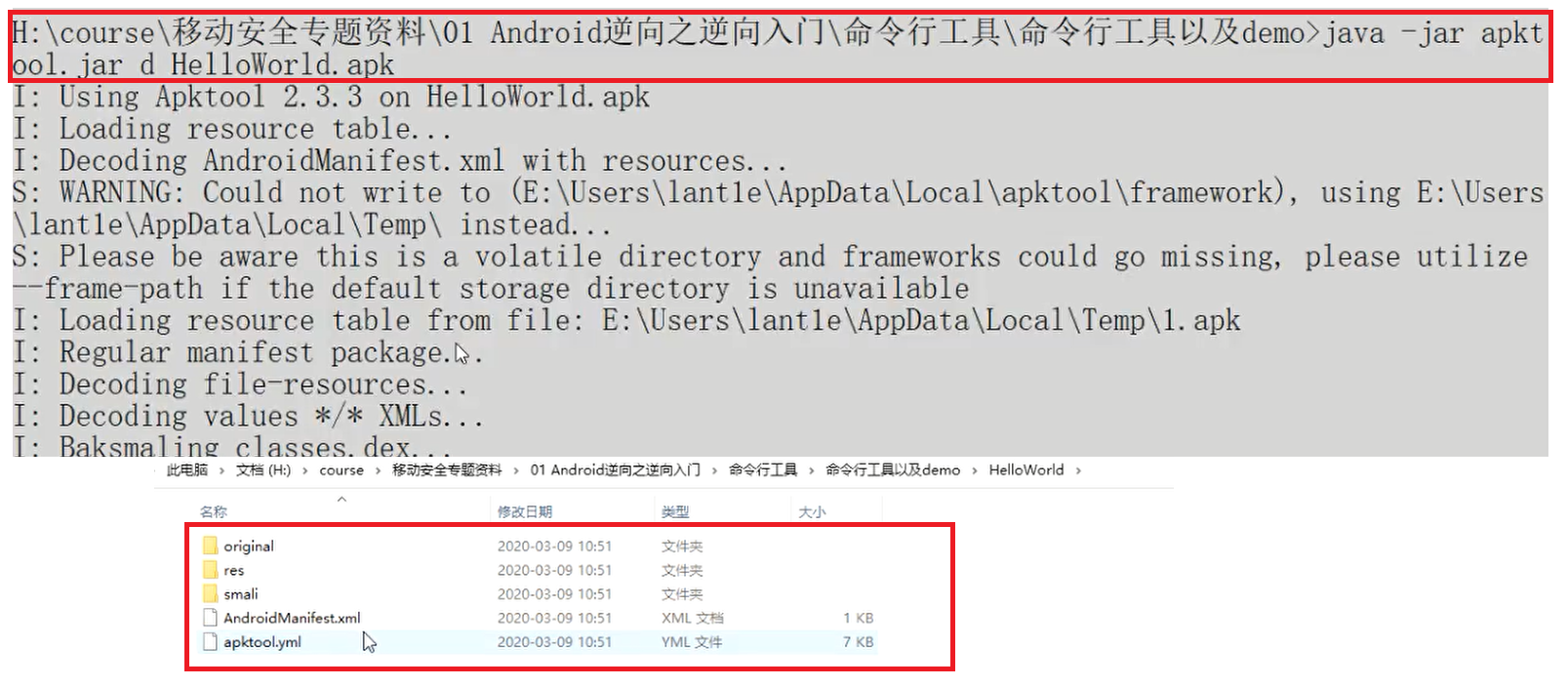The image size is (1568, 687).
Task: Click the '1 KB' size cell
Action: point(859,618)
